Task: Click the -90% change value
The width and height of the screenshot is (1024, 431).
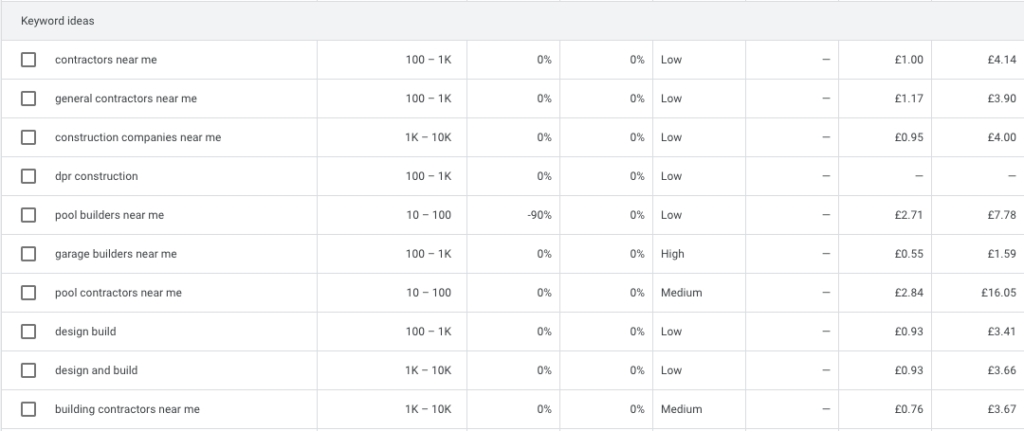Action: [538, 215]
